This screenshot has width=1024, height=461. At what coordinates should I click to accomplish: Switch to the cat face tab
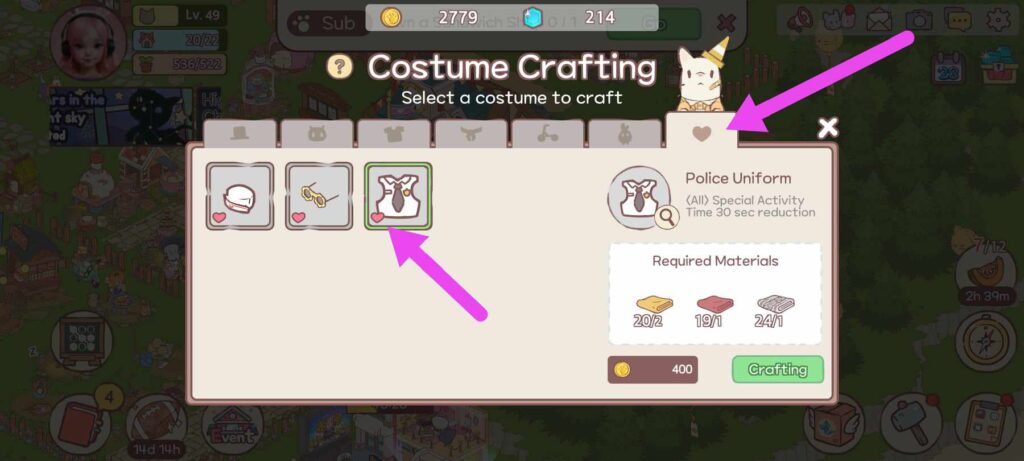pos(317,134)
